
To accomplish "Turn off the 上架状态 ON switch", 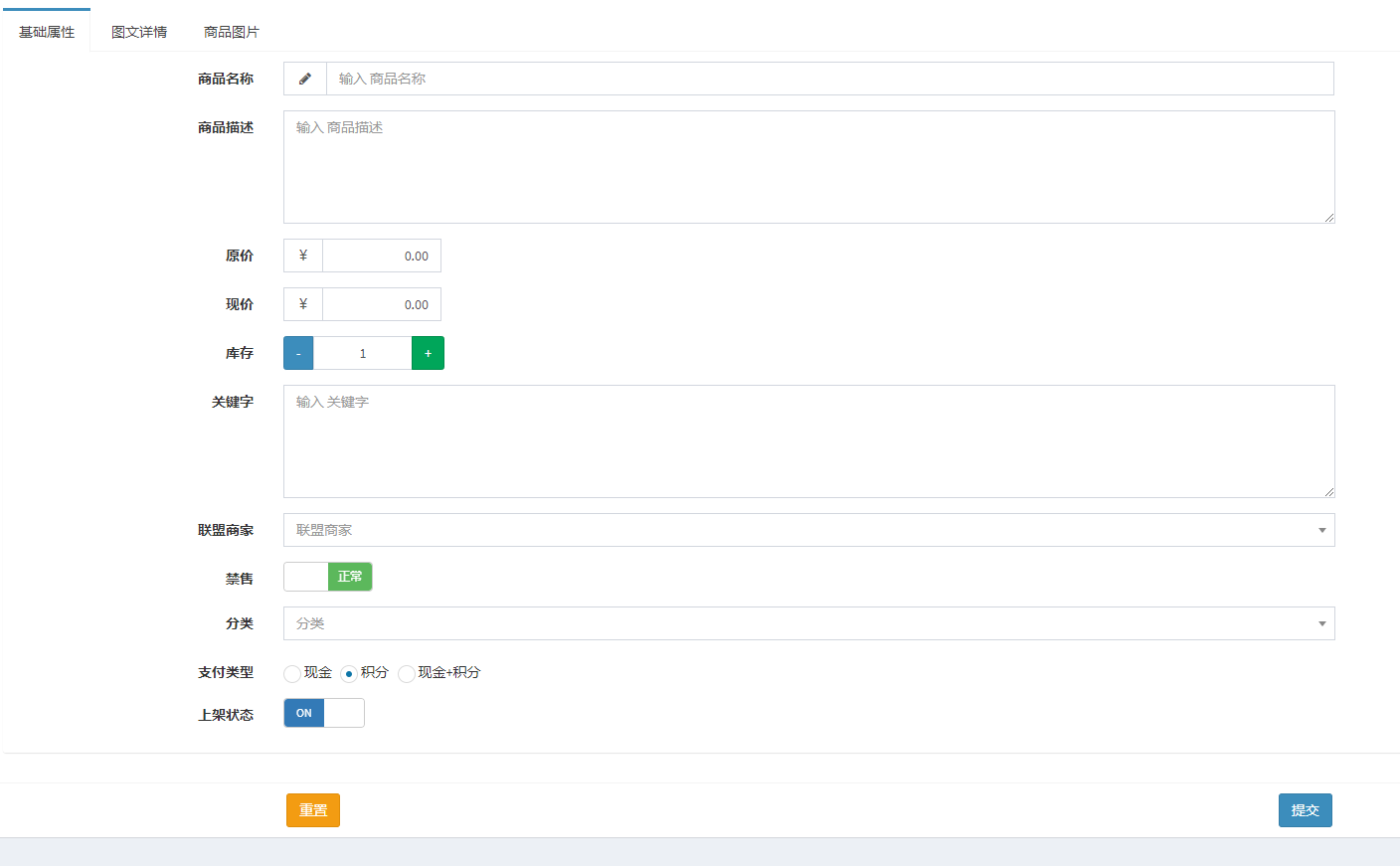I will point(303,713).
